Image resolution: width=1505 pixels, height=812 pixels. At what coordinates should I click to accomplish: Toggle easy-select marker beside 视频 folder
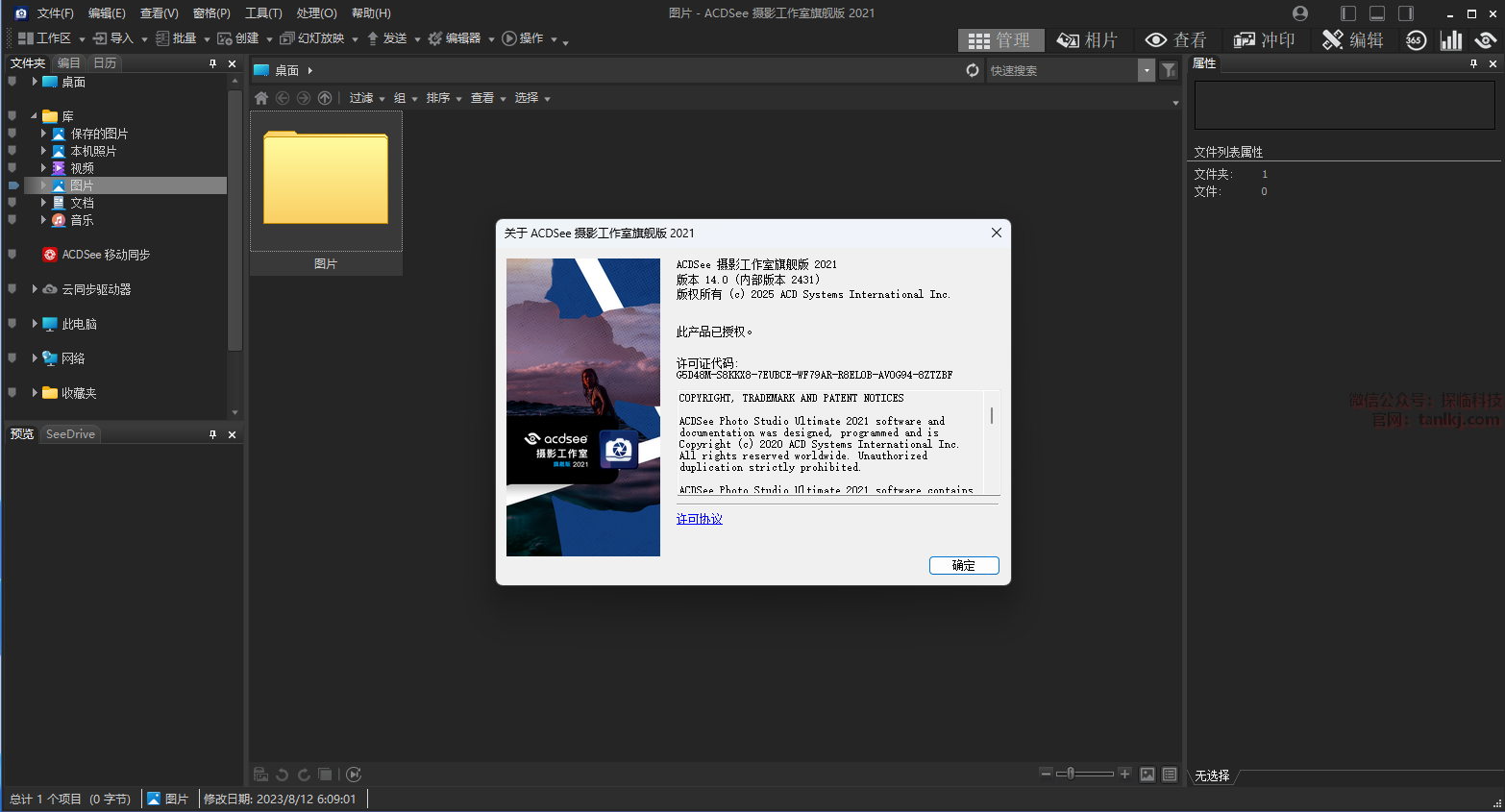click(12, 168)
